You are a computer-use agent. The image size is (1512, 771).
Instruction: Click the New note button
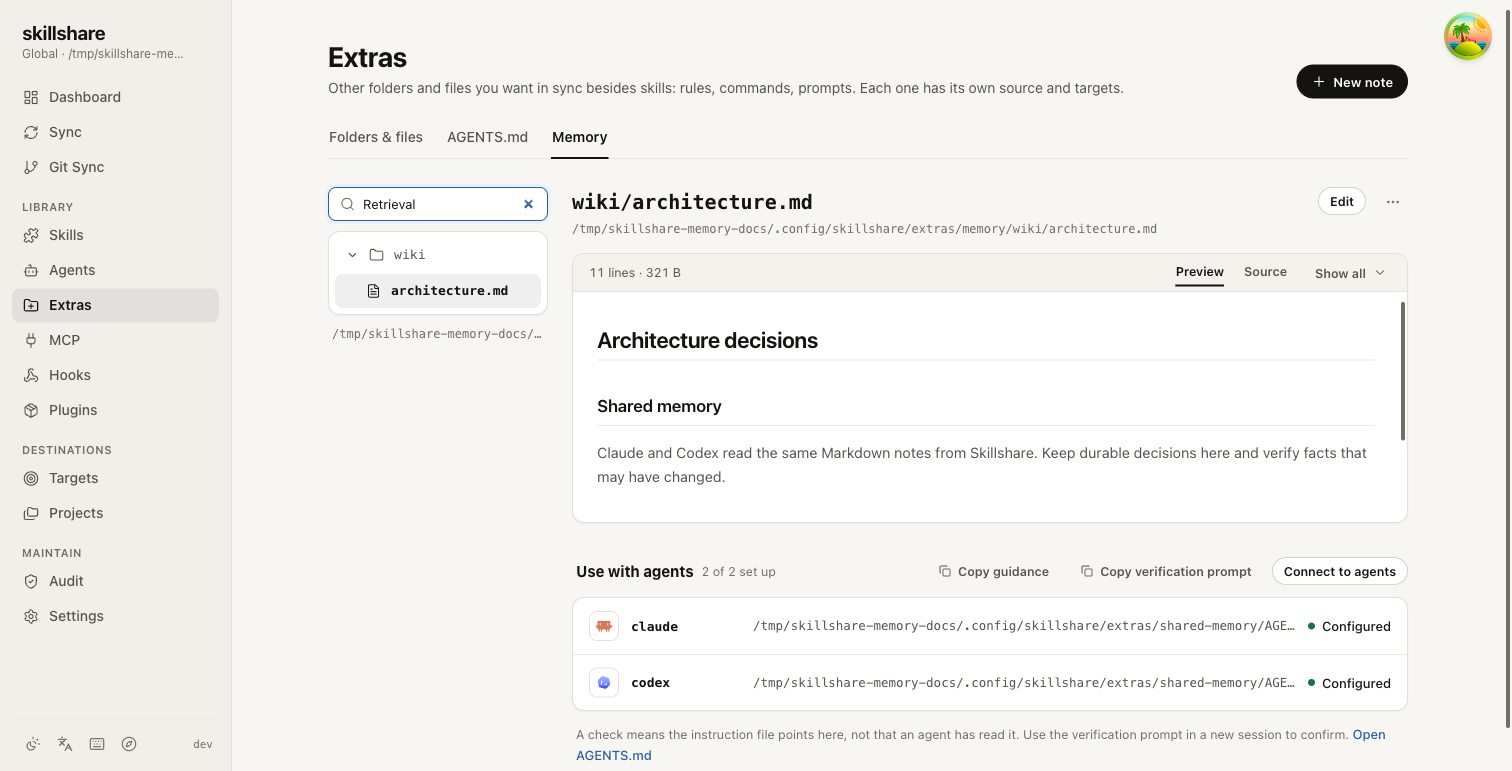point(1352,82)
